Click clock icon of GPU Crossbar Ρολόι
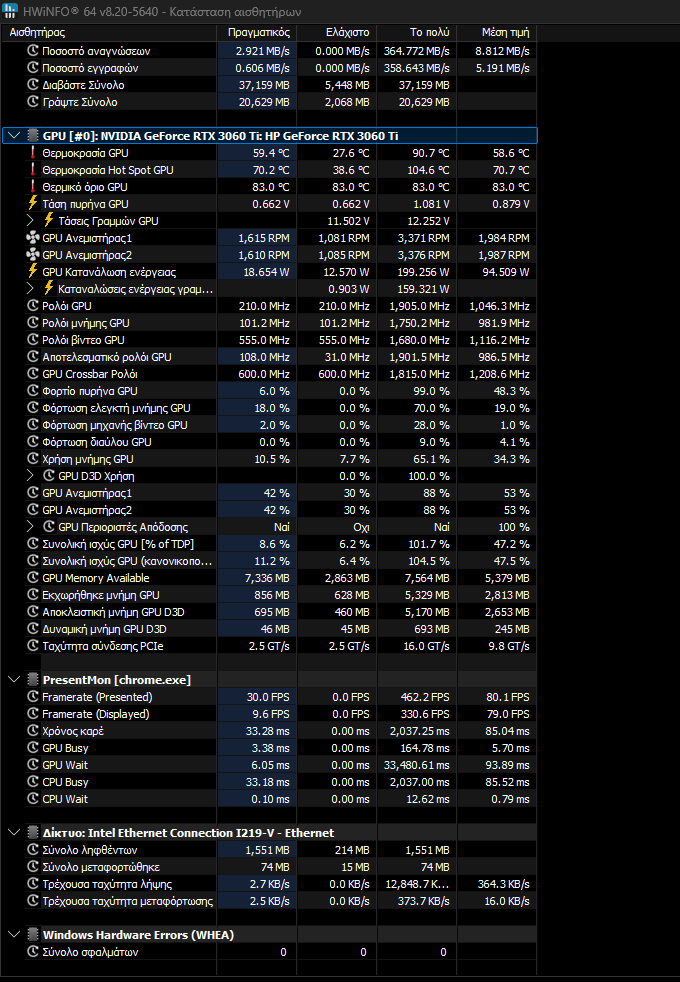Viewport: 680px width, 982px height. point(33,373)
